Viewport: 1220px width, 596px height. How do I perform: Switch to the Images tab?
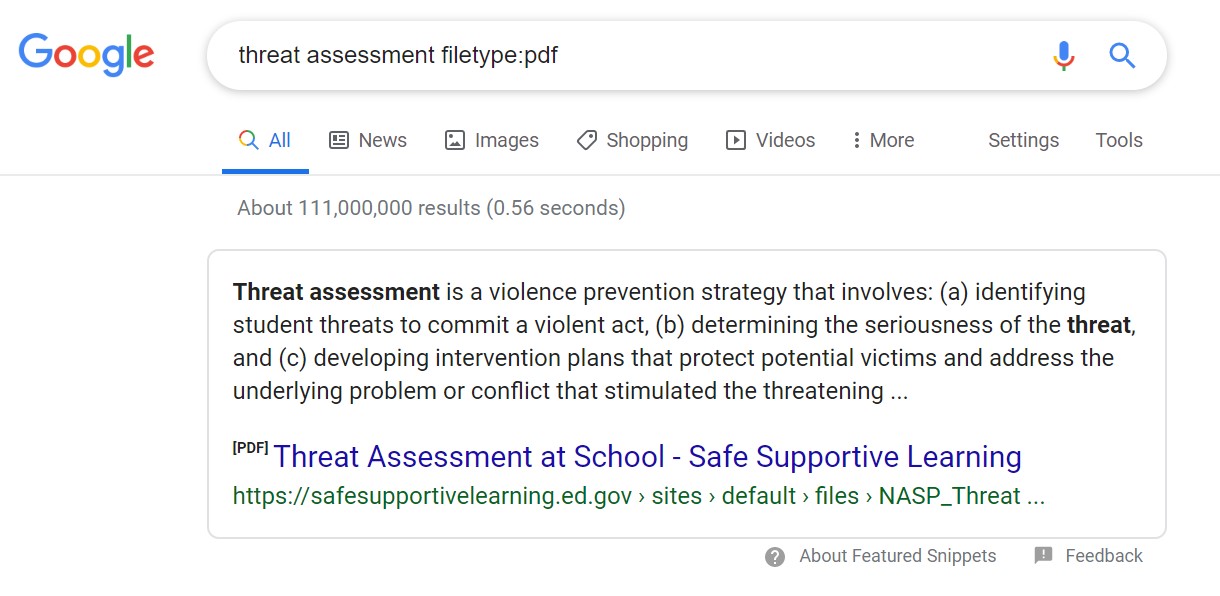point(492,140)
